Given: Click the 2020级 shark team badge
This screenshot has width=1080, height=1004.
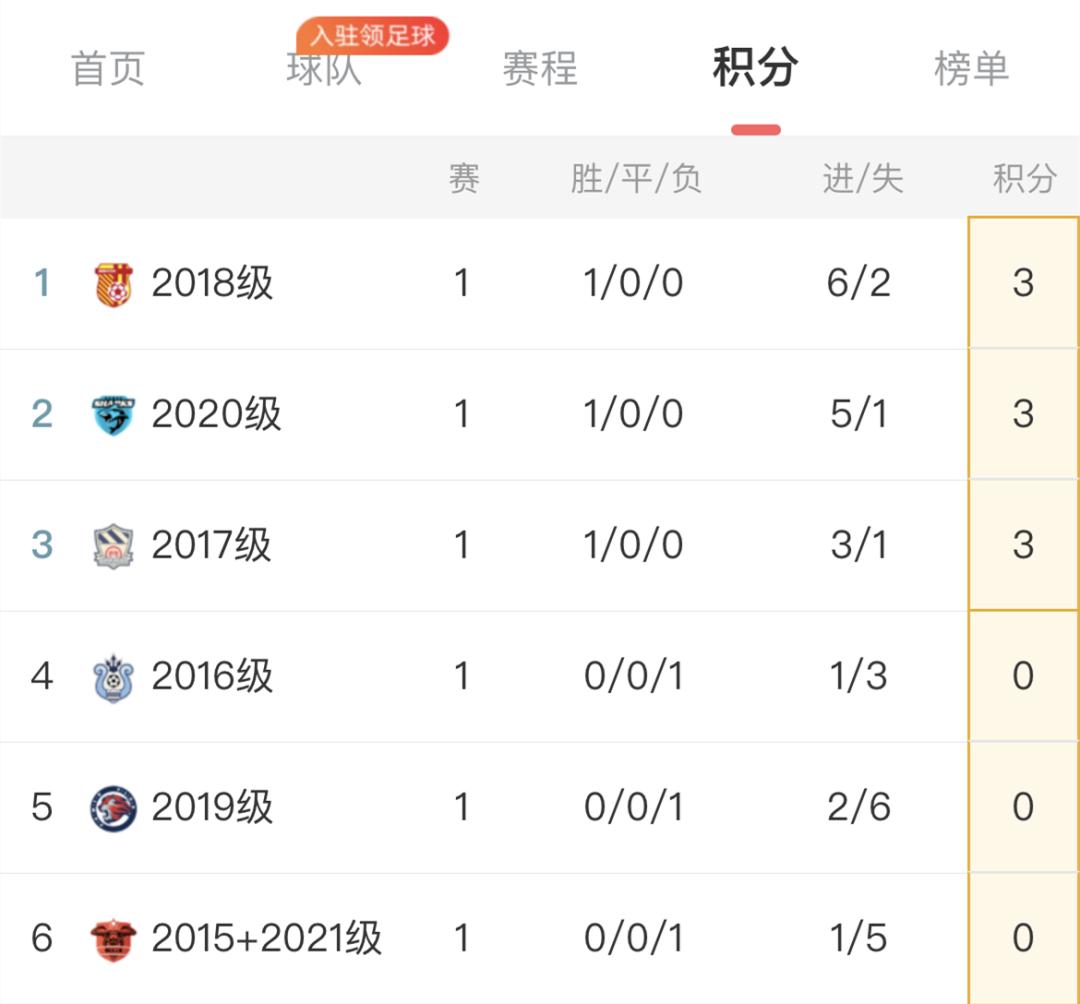Looking at the screenshot, I should click(113, 414).
